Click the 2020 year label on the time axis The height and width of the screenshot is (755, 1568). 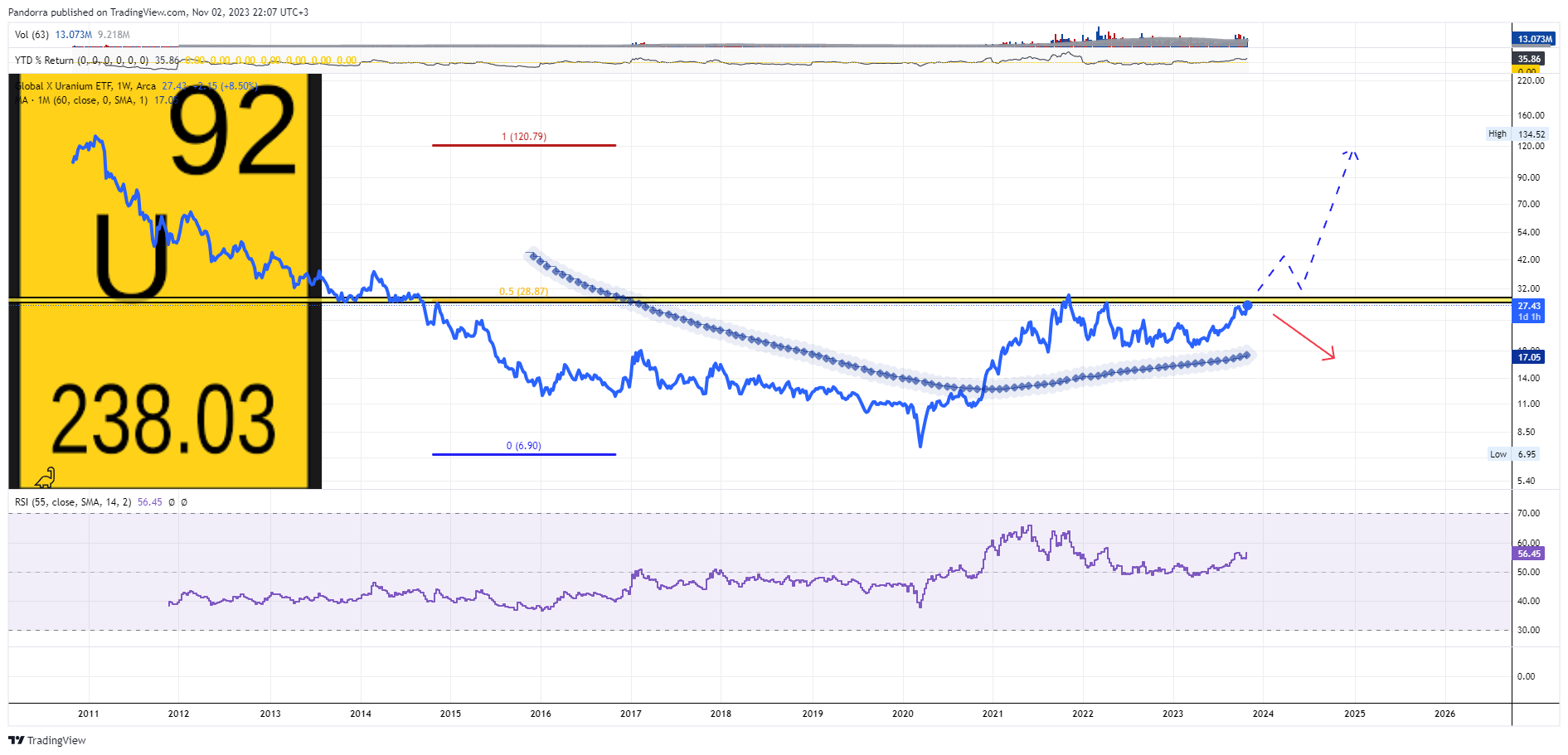pyautogui.click(x=903, y=714)
